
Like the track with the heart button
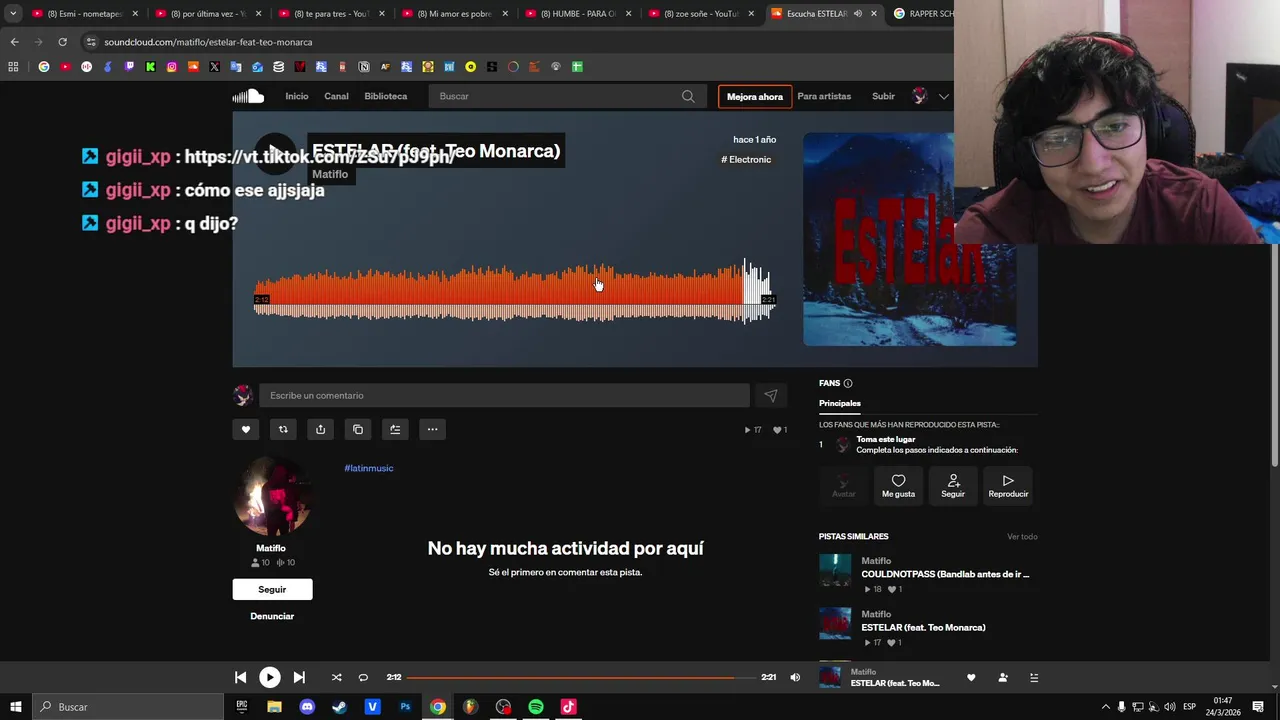point(246,429)
